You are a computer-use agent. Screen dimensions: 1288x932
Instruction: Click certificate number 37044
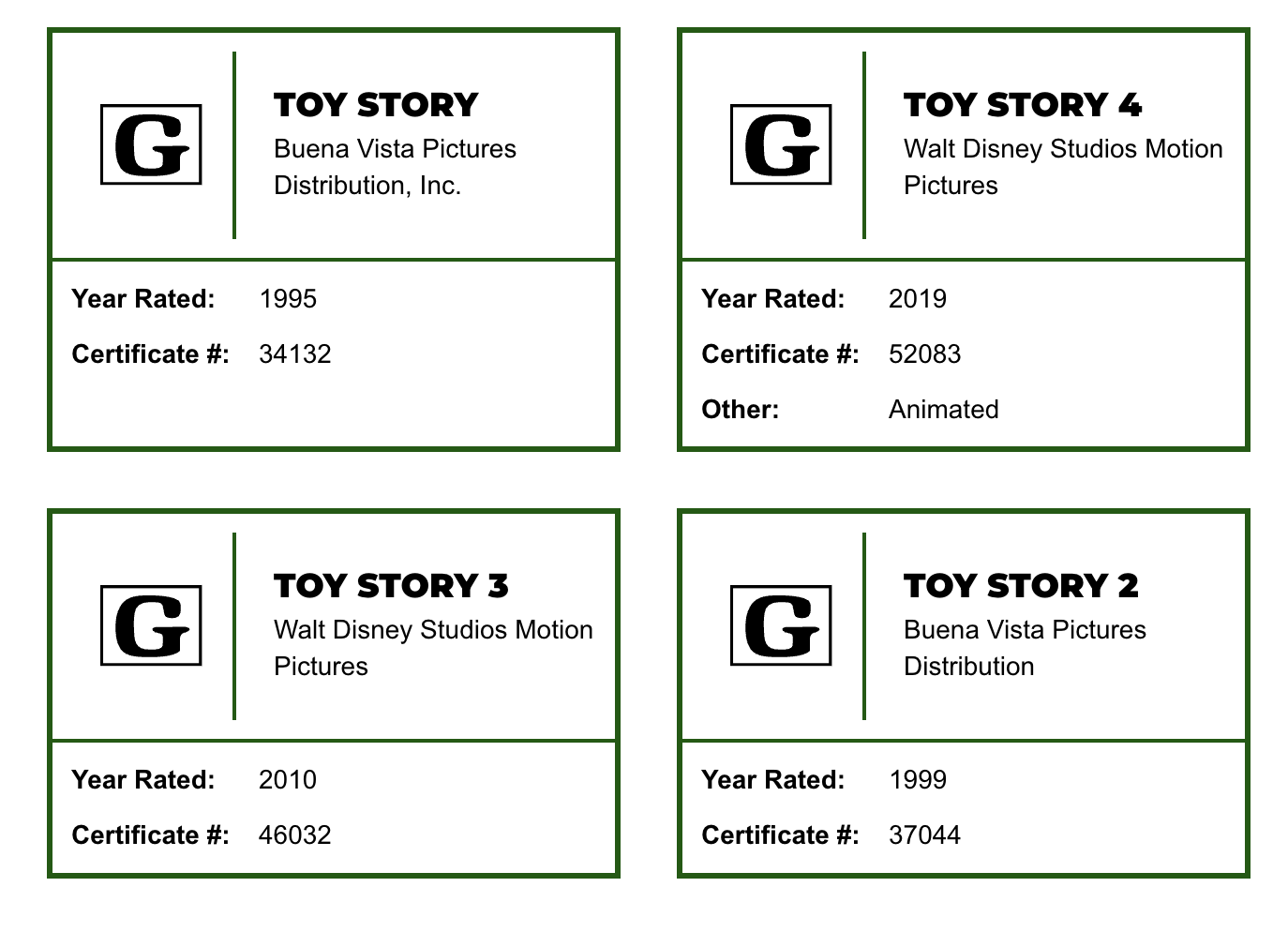coord(925,835)
